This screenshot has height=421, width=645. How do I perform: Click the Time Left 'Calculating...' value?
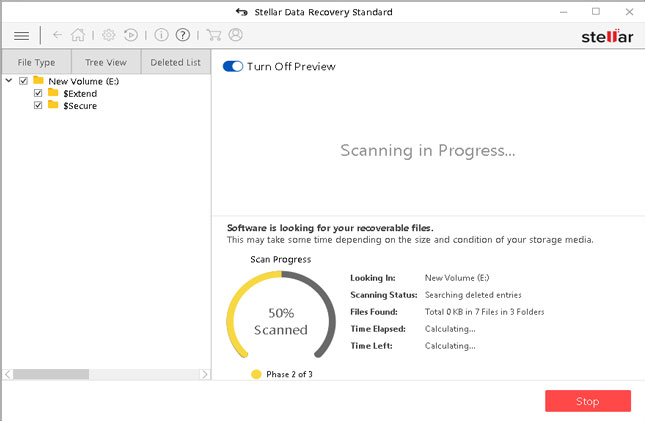point(450,346)
